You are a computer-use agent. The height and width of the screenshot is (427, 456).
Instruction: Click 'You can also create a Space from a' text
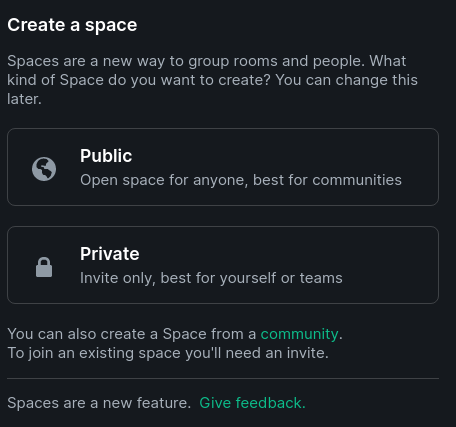(x=132, y=334)
